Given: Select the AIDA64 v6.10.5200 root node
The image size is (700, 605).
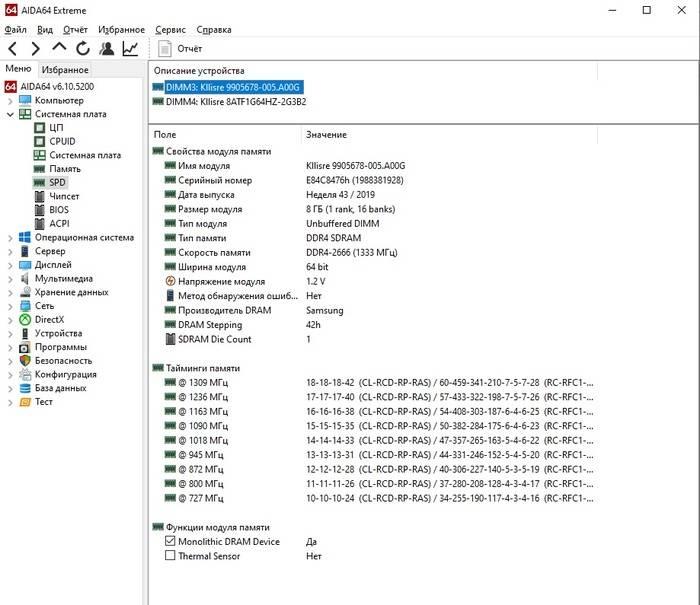Looking at the screenshot, I should pos(58,86).
